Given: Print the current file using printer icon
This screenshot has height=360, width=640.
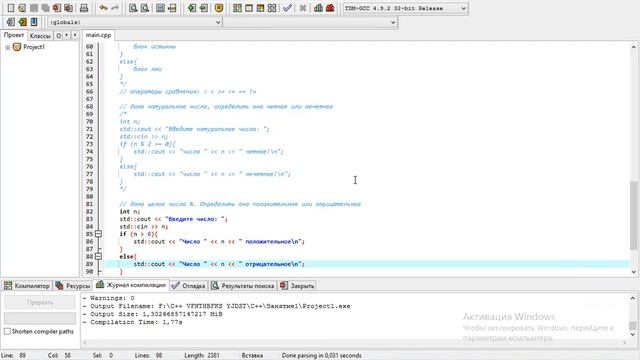Looking at the screenshot, I should pyautogui.click(x=84, y=8).
